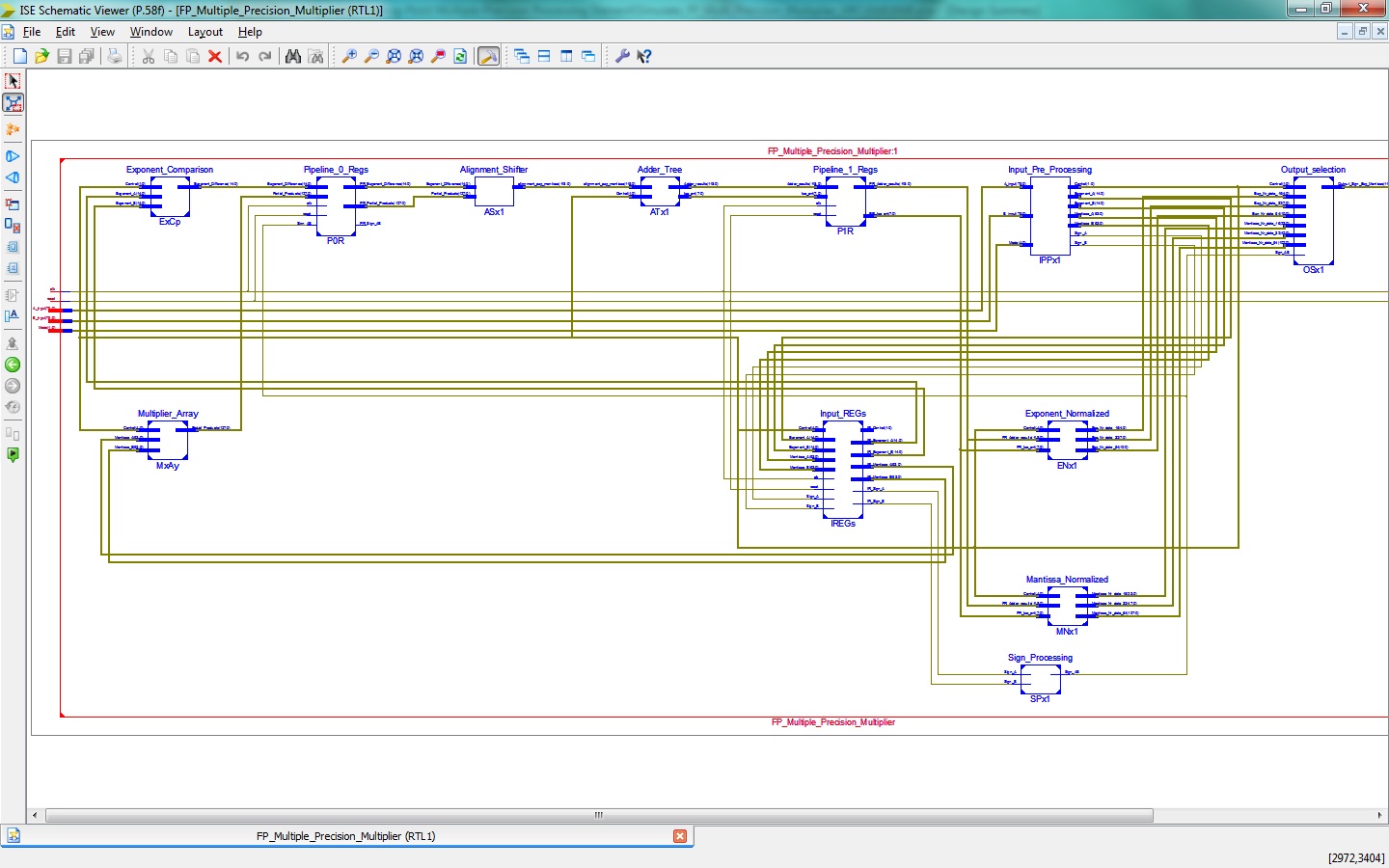Select the FP_Multiple_Precision_Multiplier (RTL1) tab
This screenshot has width=1389, height=868.
346,836
